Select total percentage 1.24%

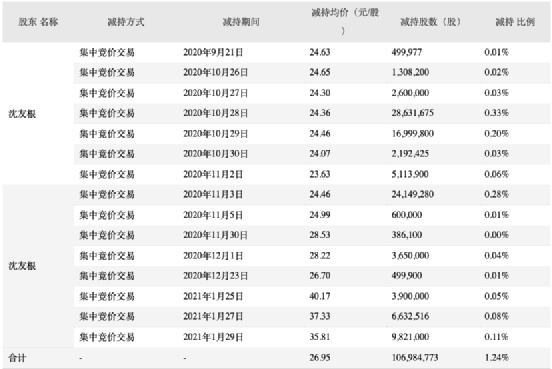point(497,358)
